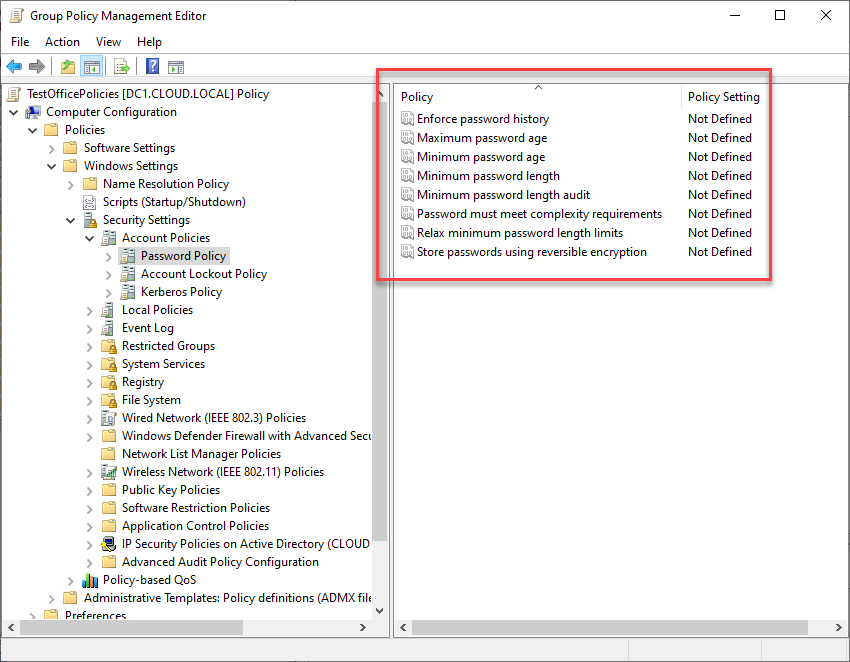The height and width of the screenshot is (662, 850).
Task: Select Application Control Policies
Action: pyautogui.click(x=195, y=526)
